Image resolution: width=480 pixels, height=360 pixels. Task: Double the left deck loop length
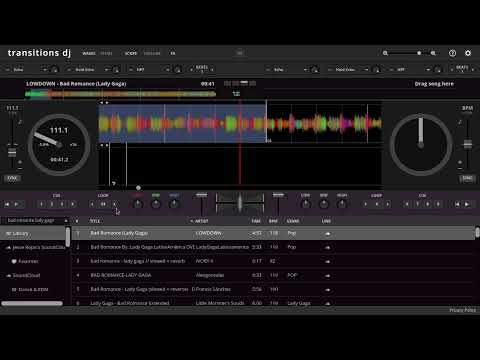(x=114, y=204)
